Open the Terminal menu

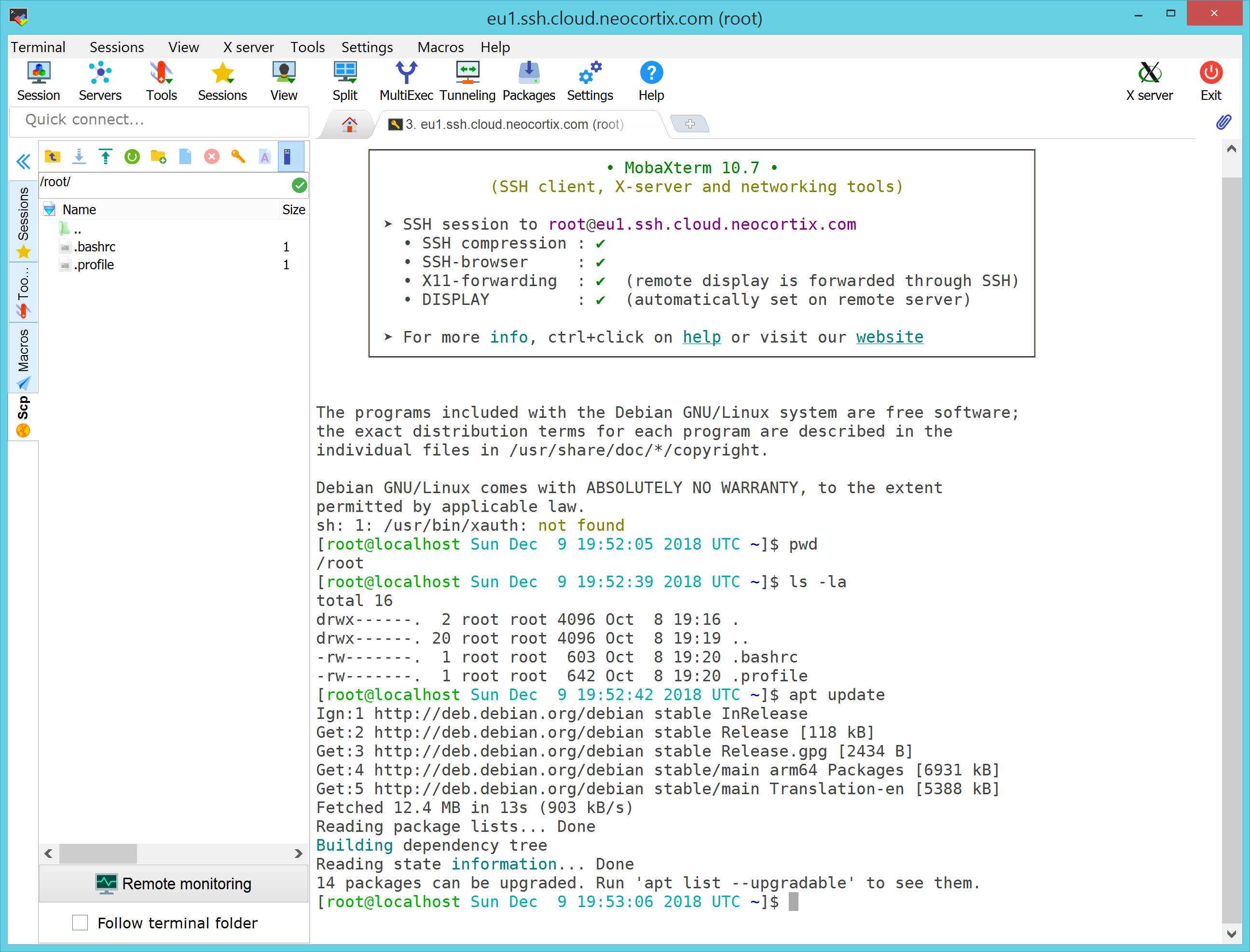38,47
